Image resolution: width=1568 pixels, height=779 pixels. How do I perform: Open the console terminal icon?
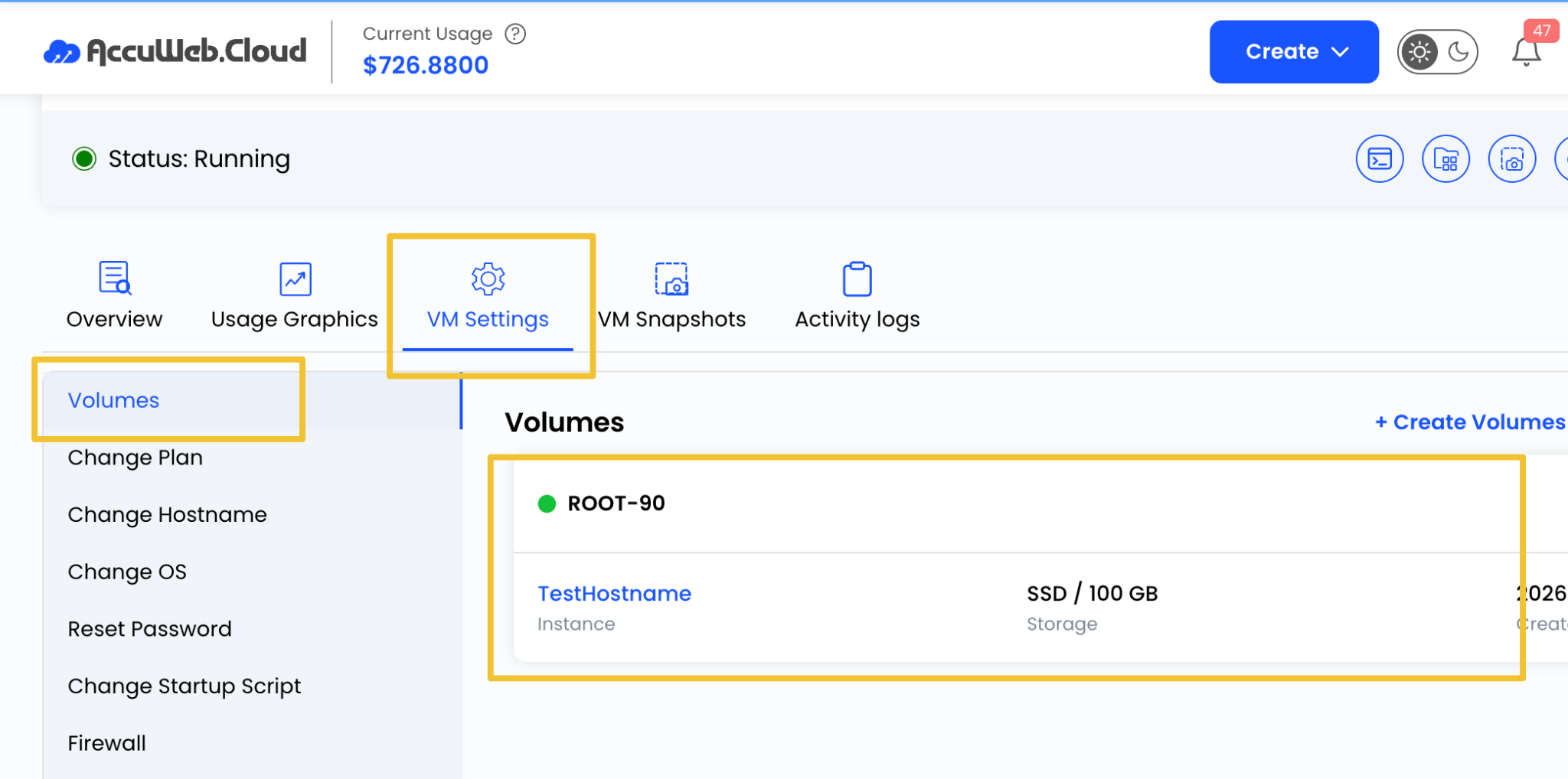(1380, 159)
